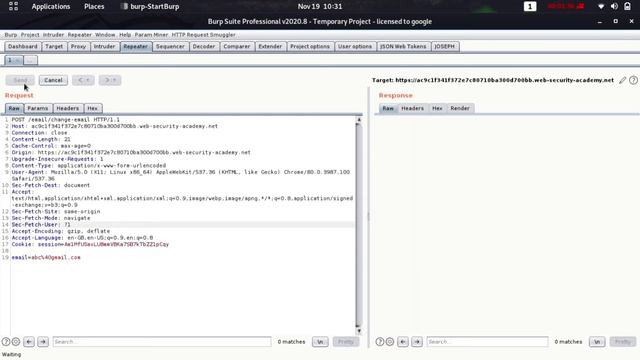Open the Applications menu

point(51,7)
